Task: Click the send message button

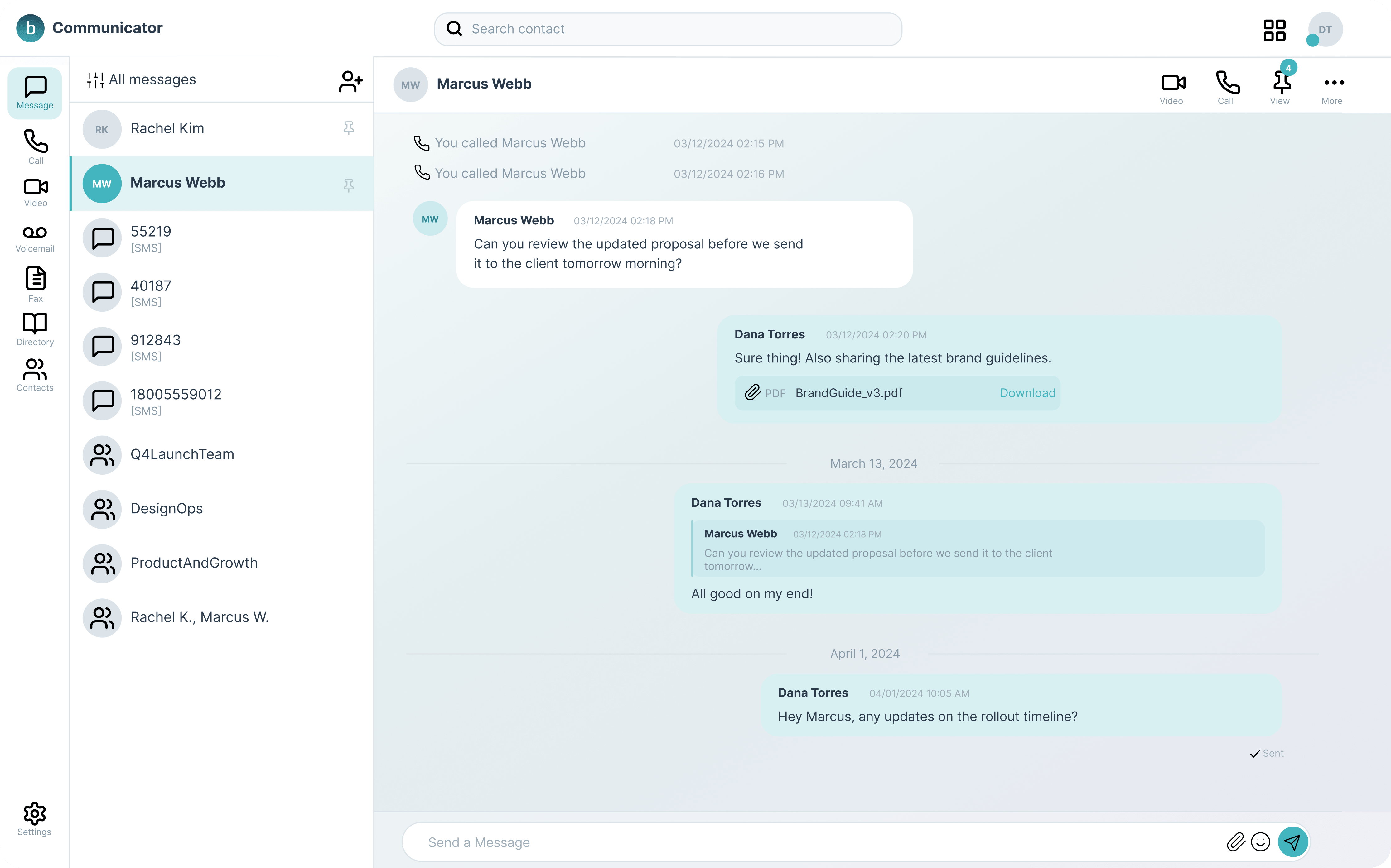Action: [1293, 842]
